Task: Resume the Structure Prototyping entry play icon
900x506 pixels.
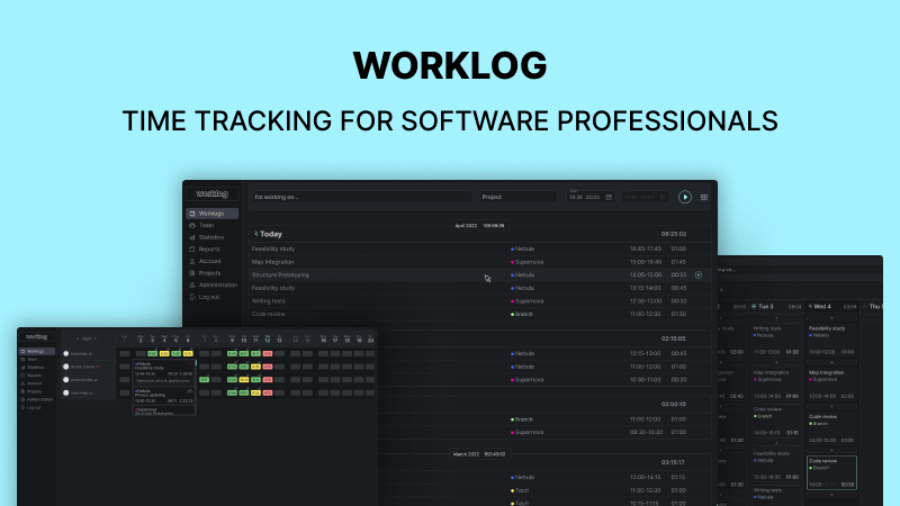Action: [x=698, y=275]
